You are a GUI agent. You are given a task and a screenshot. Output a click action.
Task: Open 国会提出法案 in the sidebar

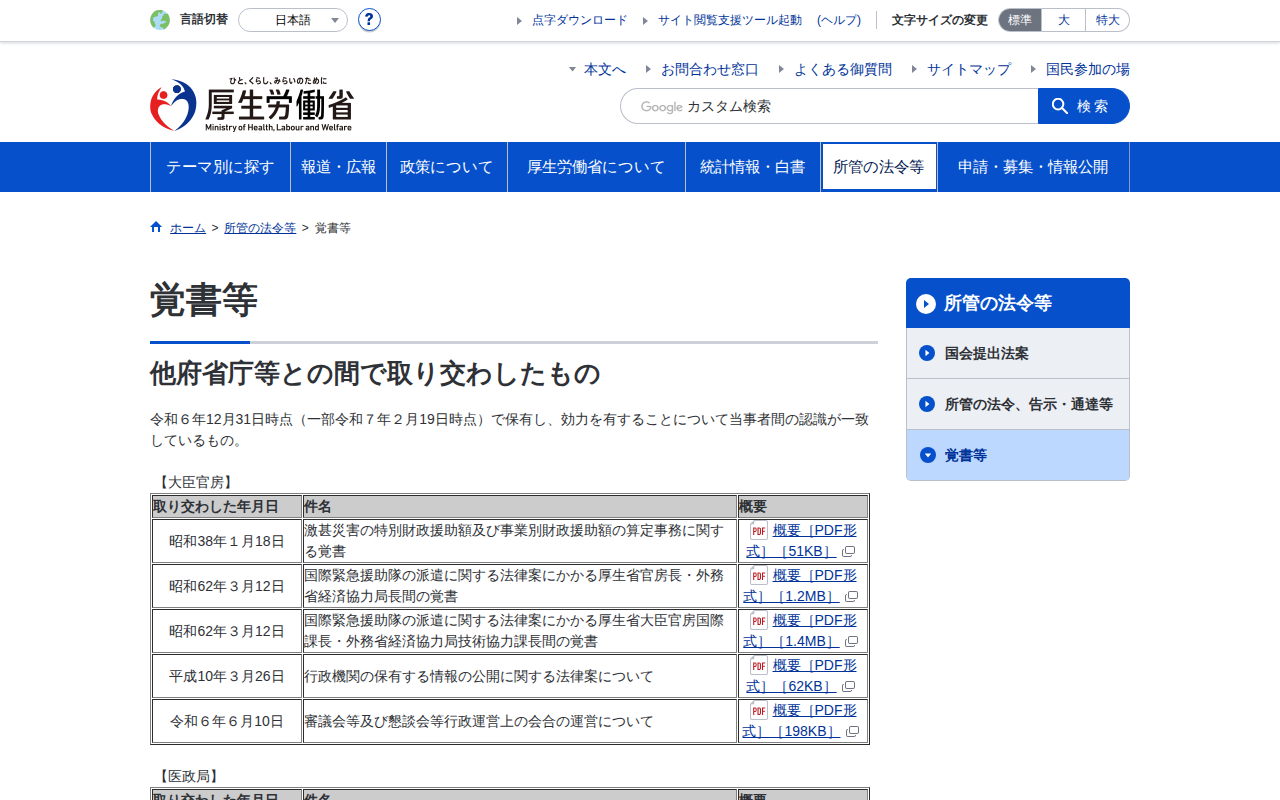[1018, 353]
